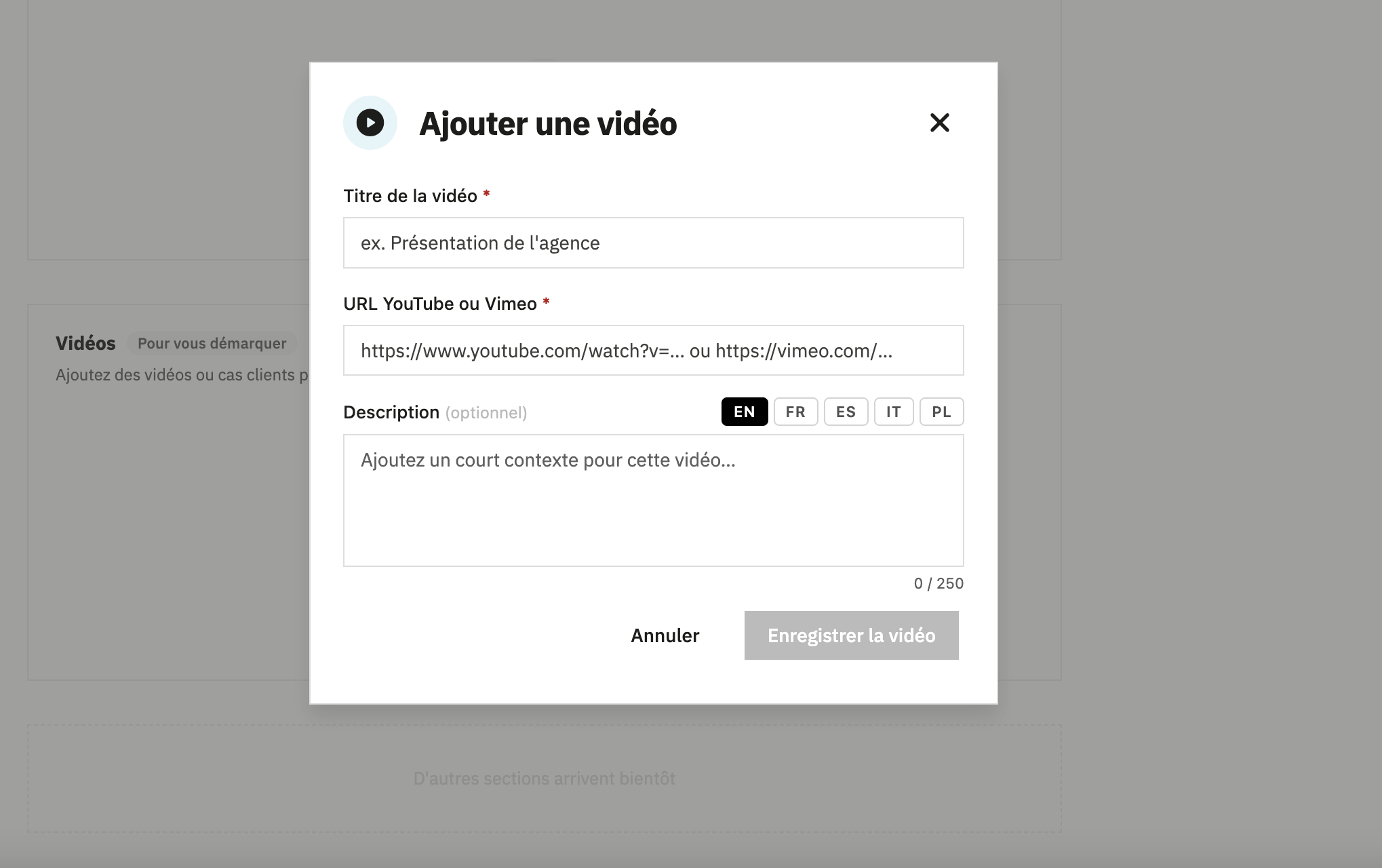Click the 0 / 250 character counter
The height and width of the screenshot is (868, 1382).
click(x=939, y=583)
